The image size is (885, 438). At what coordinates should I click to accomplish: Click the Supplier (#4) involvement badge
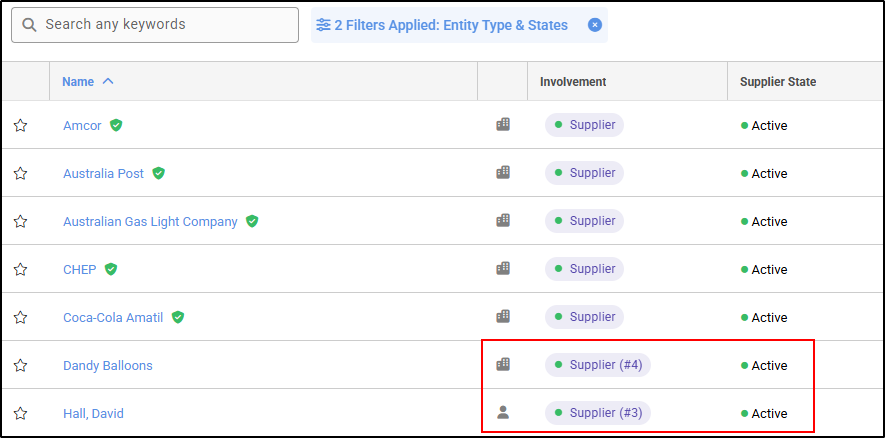tap(597, 365)
